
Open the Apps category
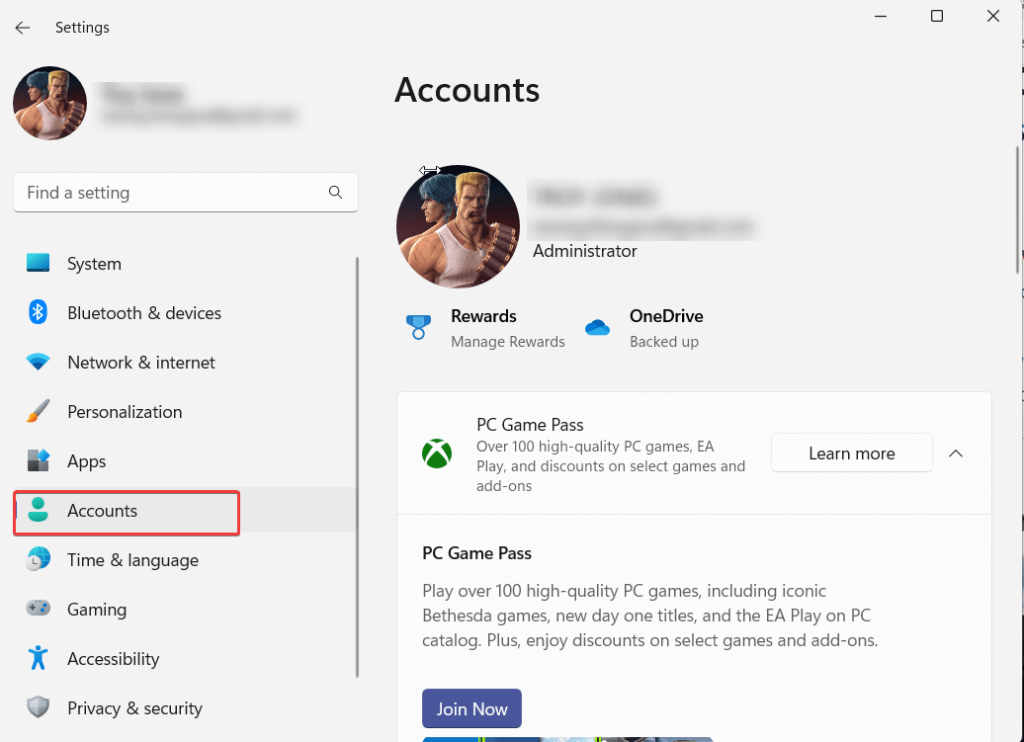coord(185,461)
